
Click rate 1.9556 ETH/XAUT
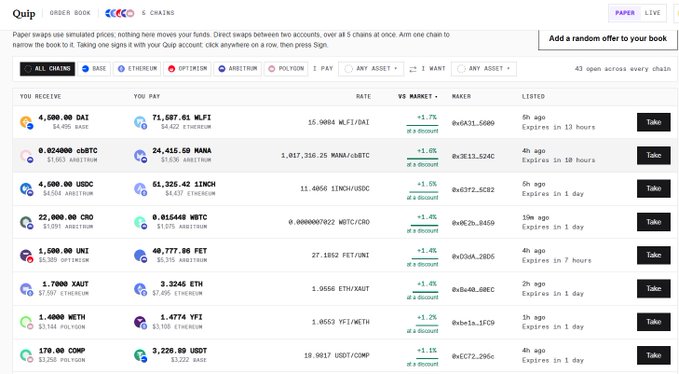pyautogui.click(x=340, y=289)
